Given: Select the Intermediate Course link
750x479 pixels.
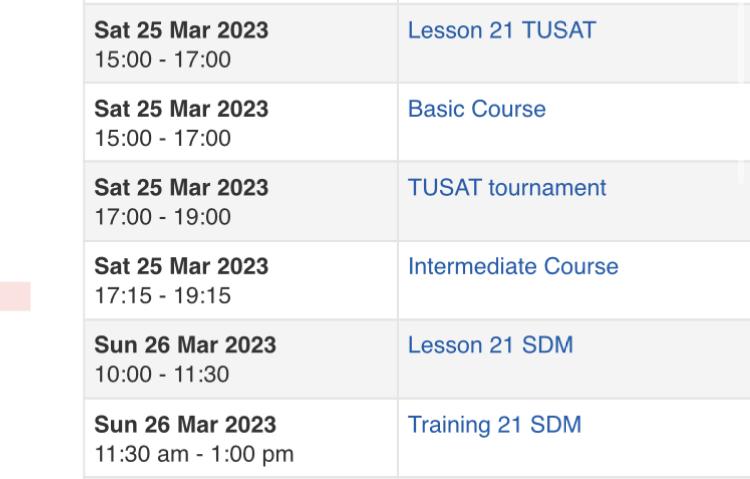Looking at the screenshot, I should (x=513, y=267).
